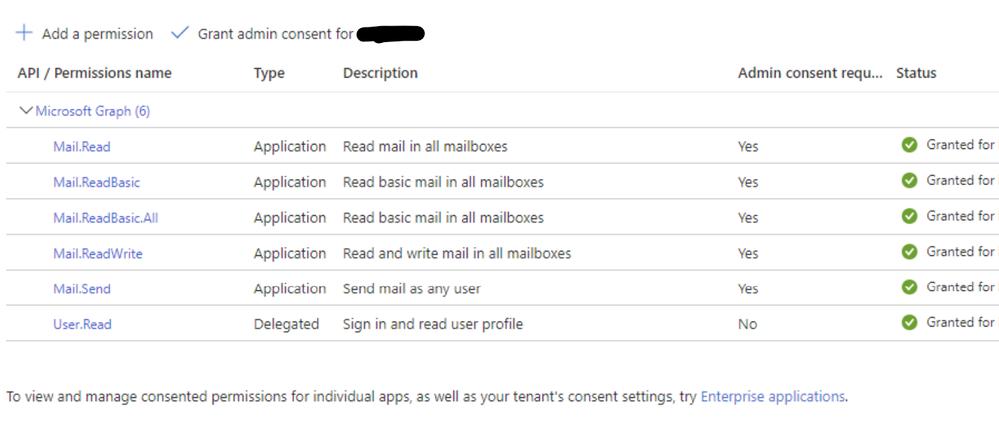Go to Enterprise applications link
The width and height of the screenshot is (999, 431).
(773, 397)
